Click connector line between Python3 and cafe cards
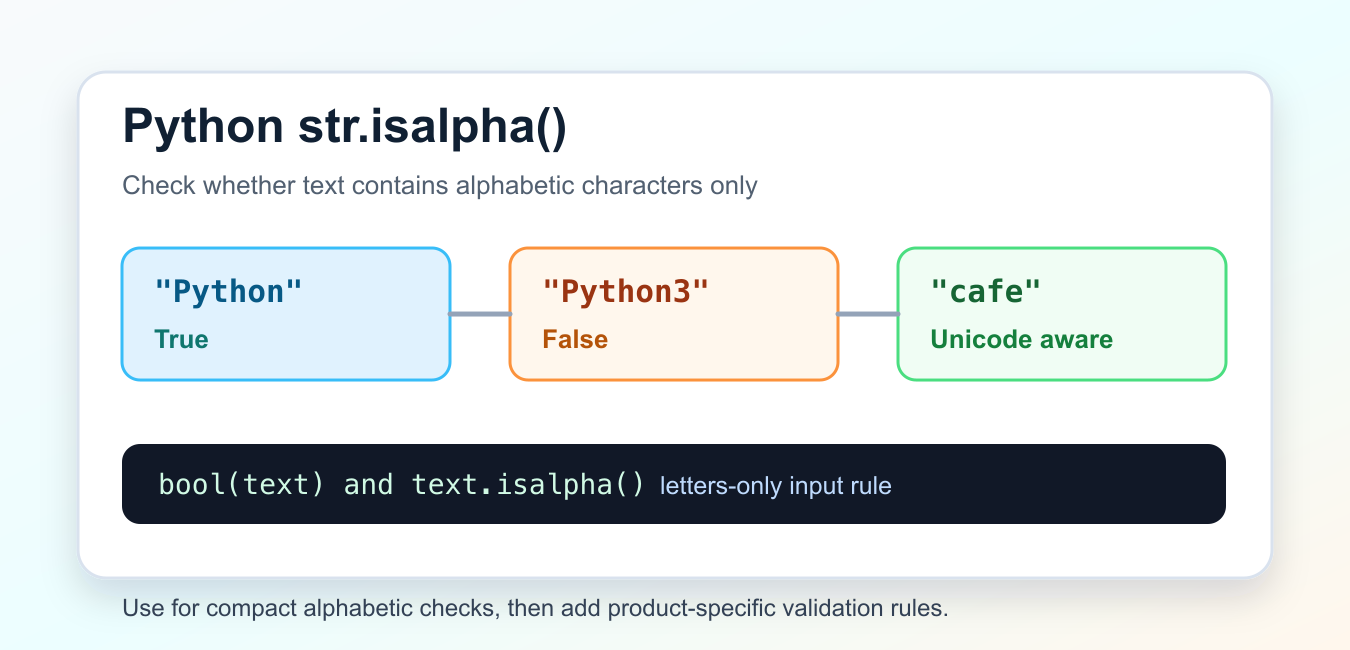This screenshot has width=1350, height=650. coord(868,314)
